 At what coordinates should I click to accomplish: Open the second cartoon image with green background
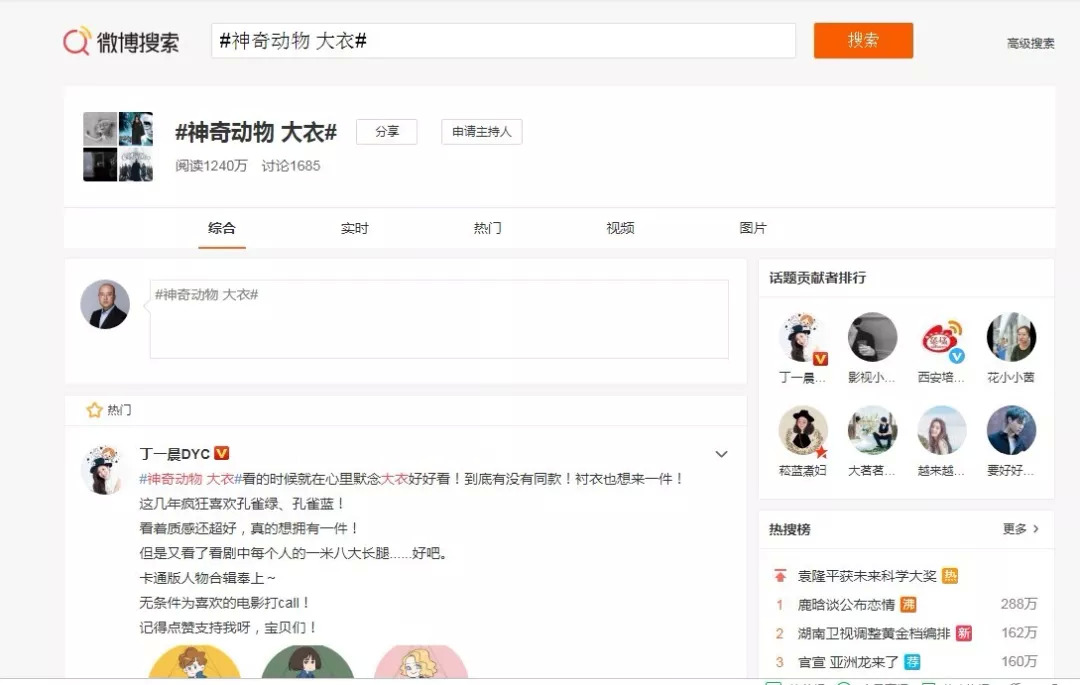[307, 662]
